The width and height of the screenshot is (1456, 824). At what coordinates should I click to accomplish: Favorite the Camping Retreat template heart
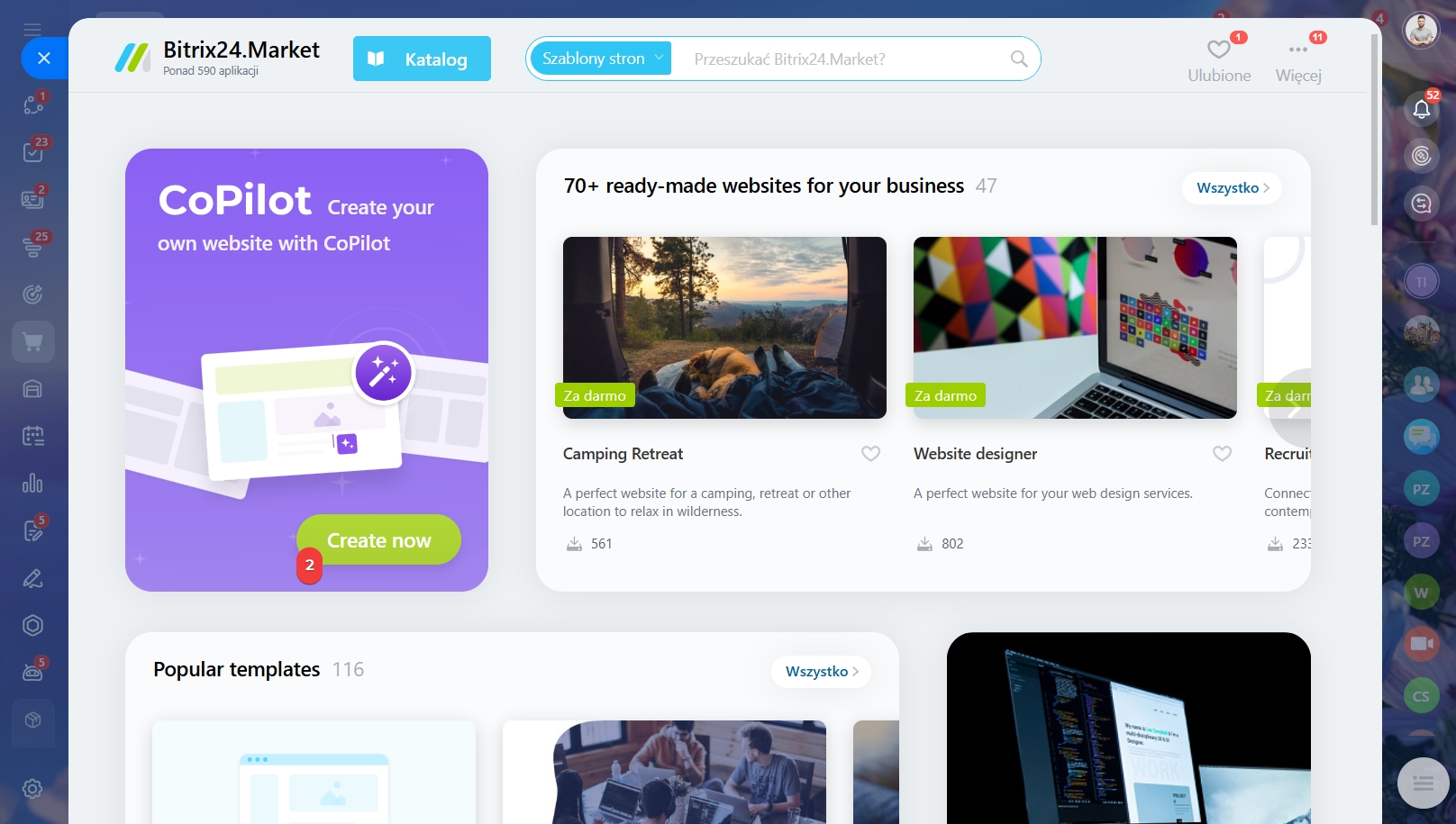pos(870,454)
